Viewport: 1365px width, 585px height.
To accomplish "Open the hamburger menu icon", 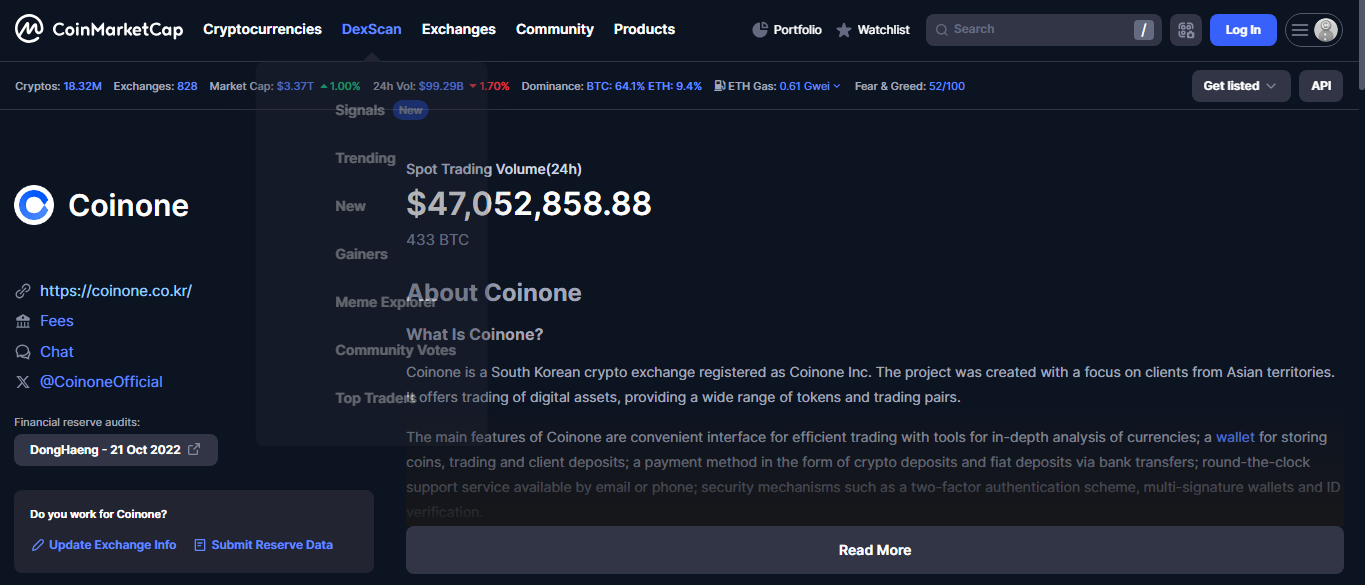I will 1300,30.
